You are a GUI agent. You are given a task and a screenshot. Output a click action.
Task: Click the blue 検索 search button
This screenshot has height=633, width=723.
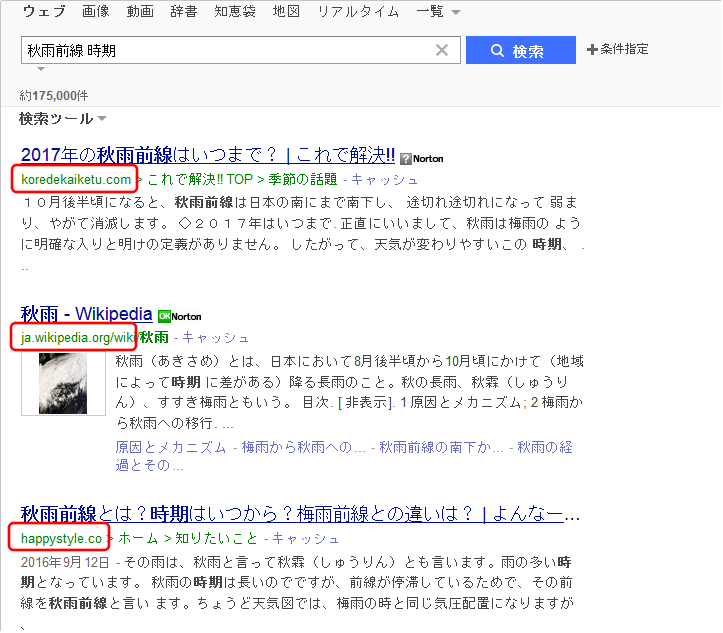[521, 50]
